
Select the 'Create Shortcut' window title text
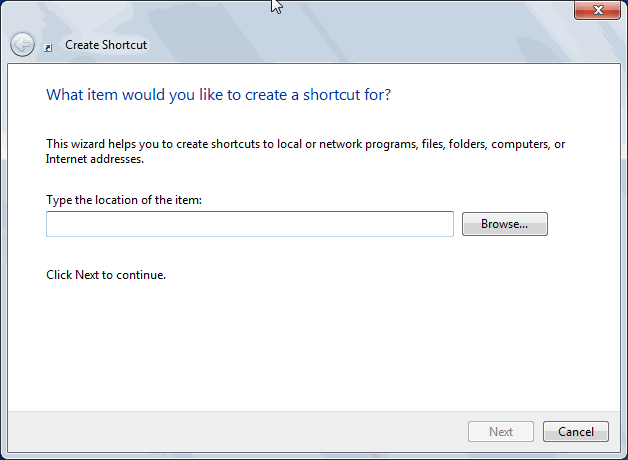[x=106, y=45]
